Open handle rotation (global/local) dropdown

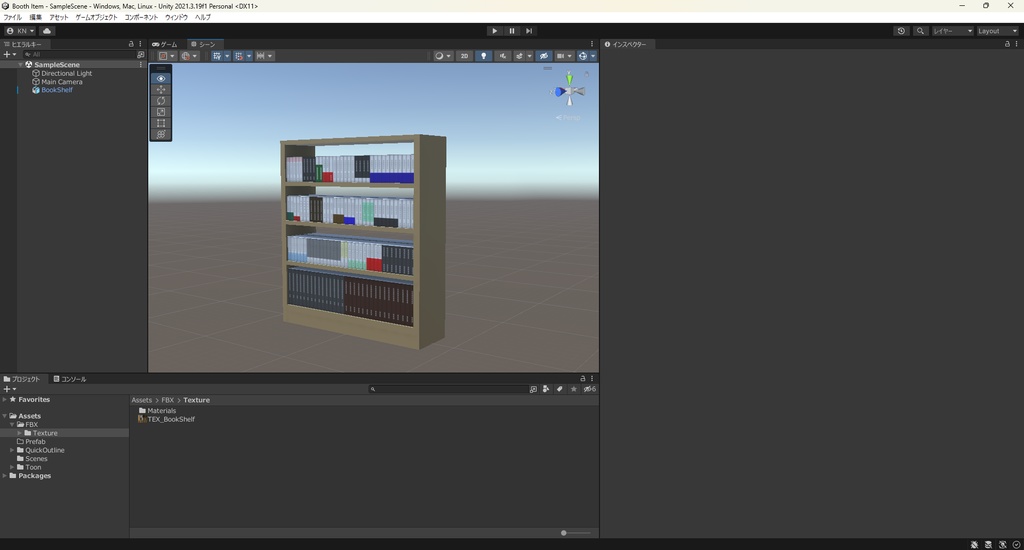coord(189,56)
